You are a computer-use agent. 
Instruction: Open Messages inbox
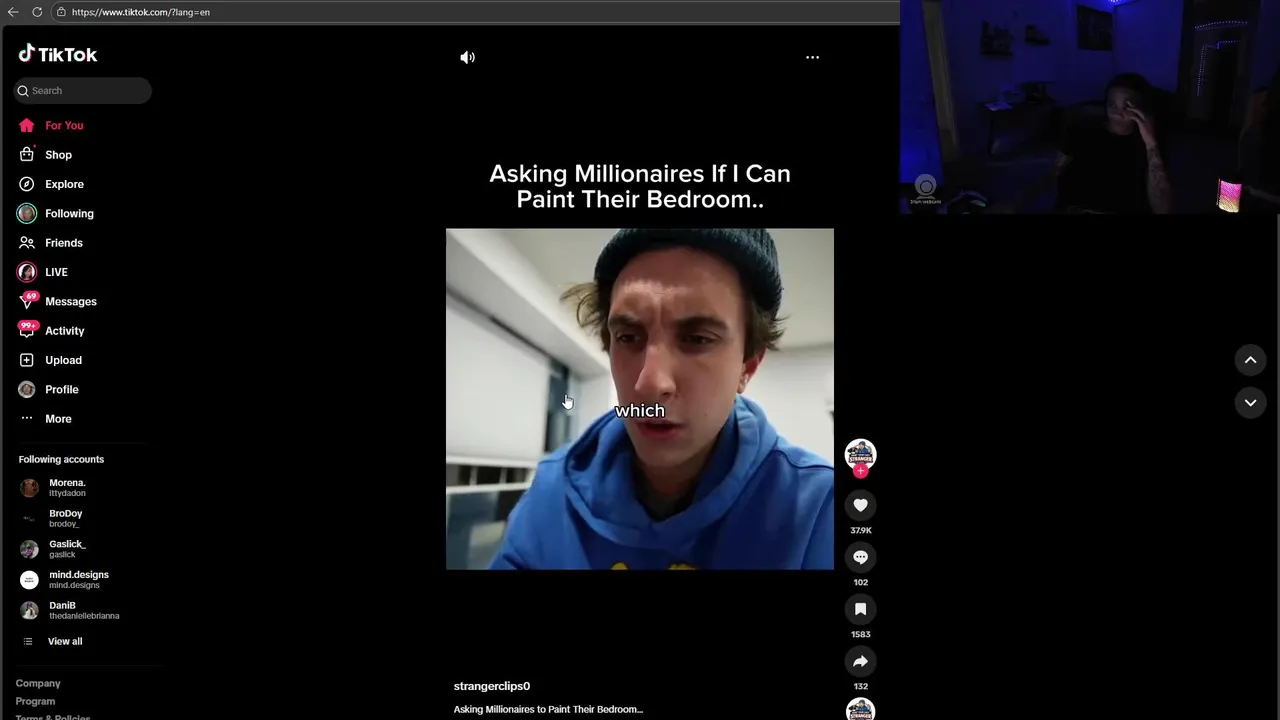pos(70,302)
